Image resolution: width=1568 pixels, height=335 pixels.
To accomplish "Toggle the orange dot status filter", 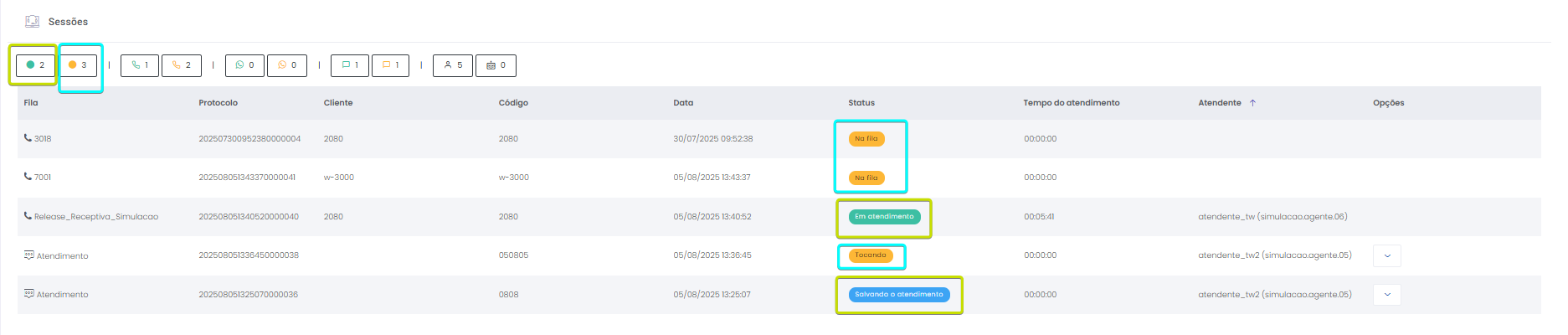I will (x=78, y=65).
